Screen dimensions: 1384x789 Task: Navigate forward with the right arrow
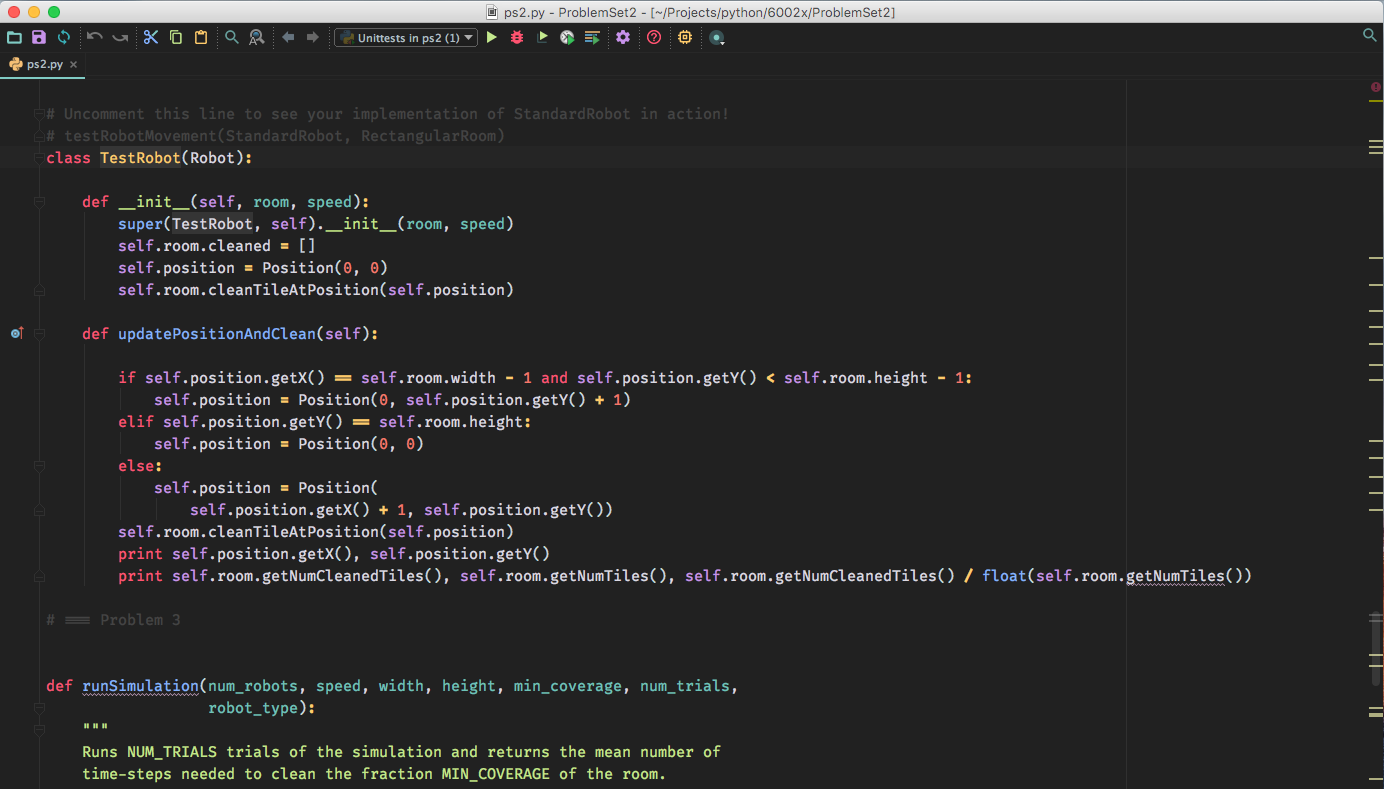(313, 37)
